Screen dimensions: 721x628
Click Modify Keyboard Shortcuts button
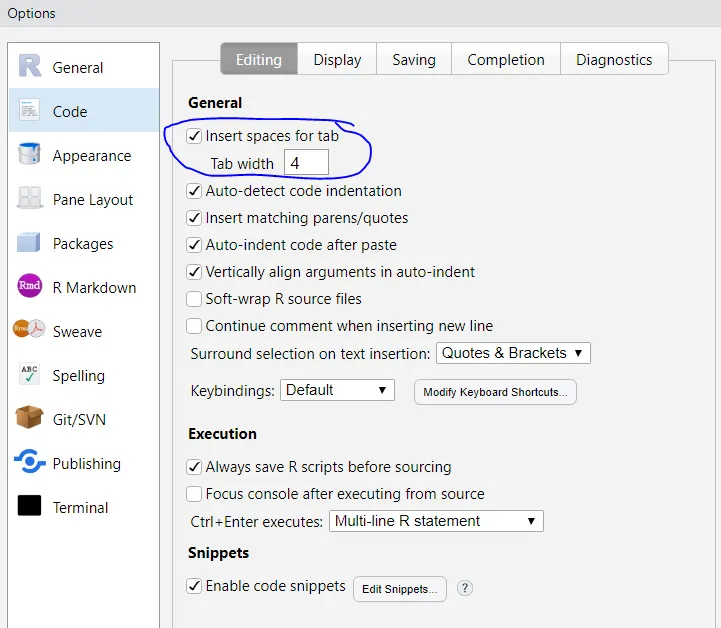click(495, 392)
